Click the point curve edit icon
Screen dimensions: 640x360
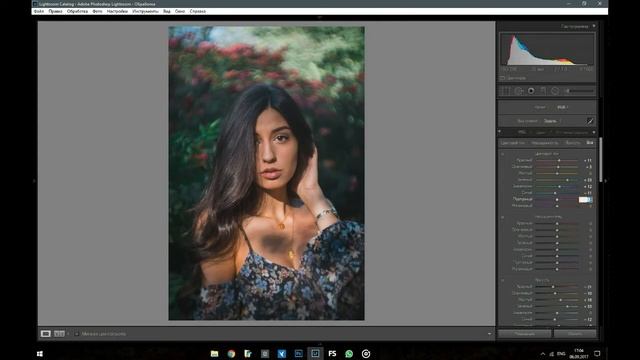tap(590, 121)
